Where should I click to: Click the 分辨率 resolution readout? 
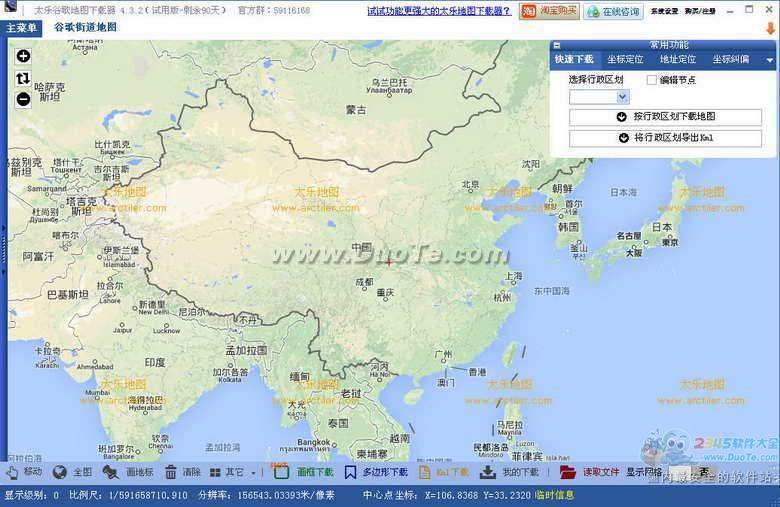tap(266, 496)
